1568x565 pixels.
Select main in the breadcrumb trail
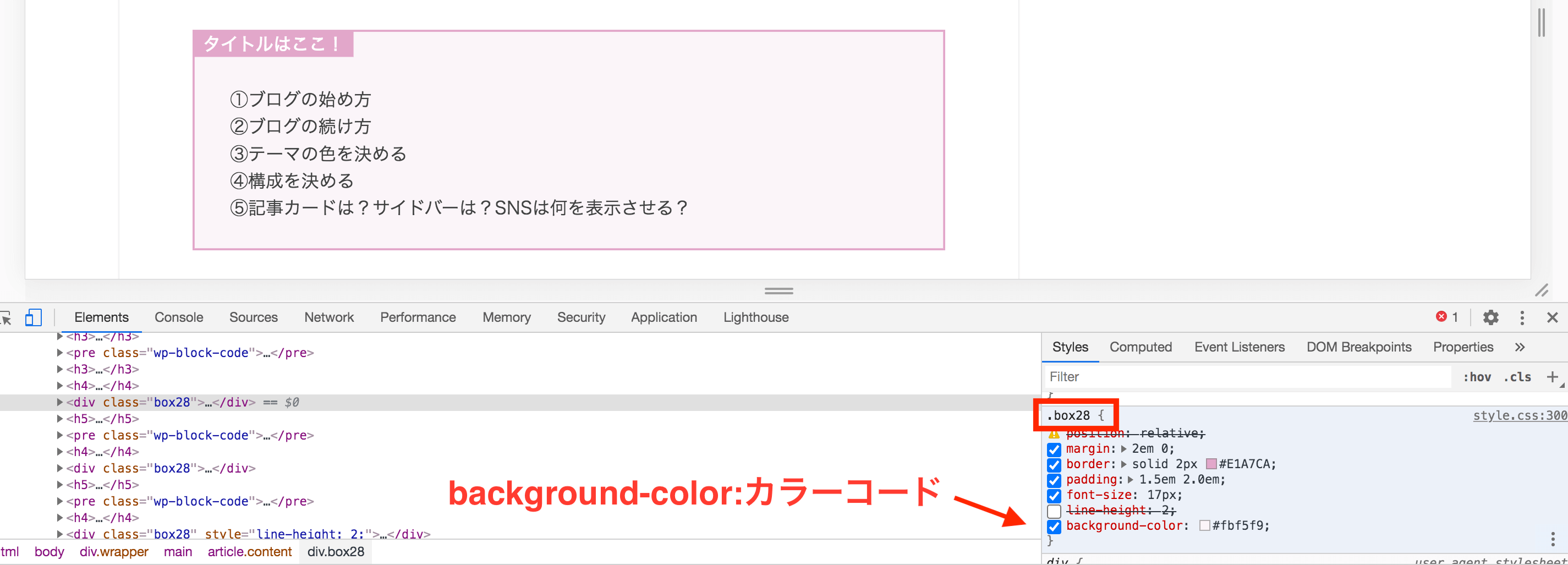click(178, 552)
